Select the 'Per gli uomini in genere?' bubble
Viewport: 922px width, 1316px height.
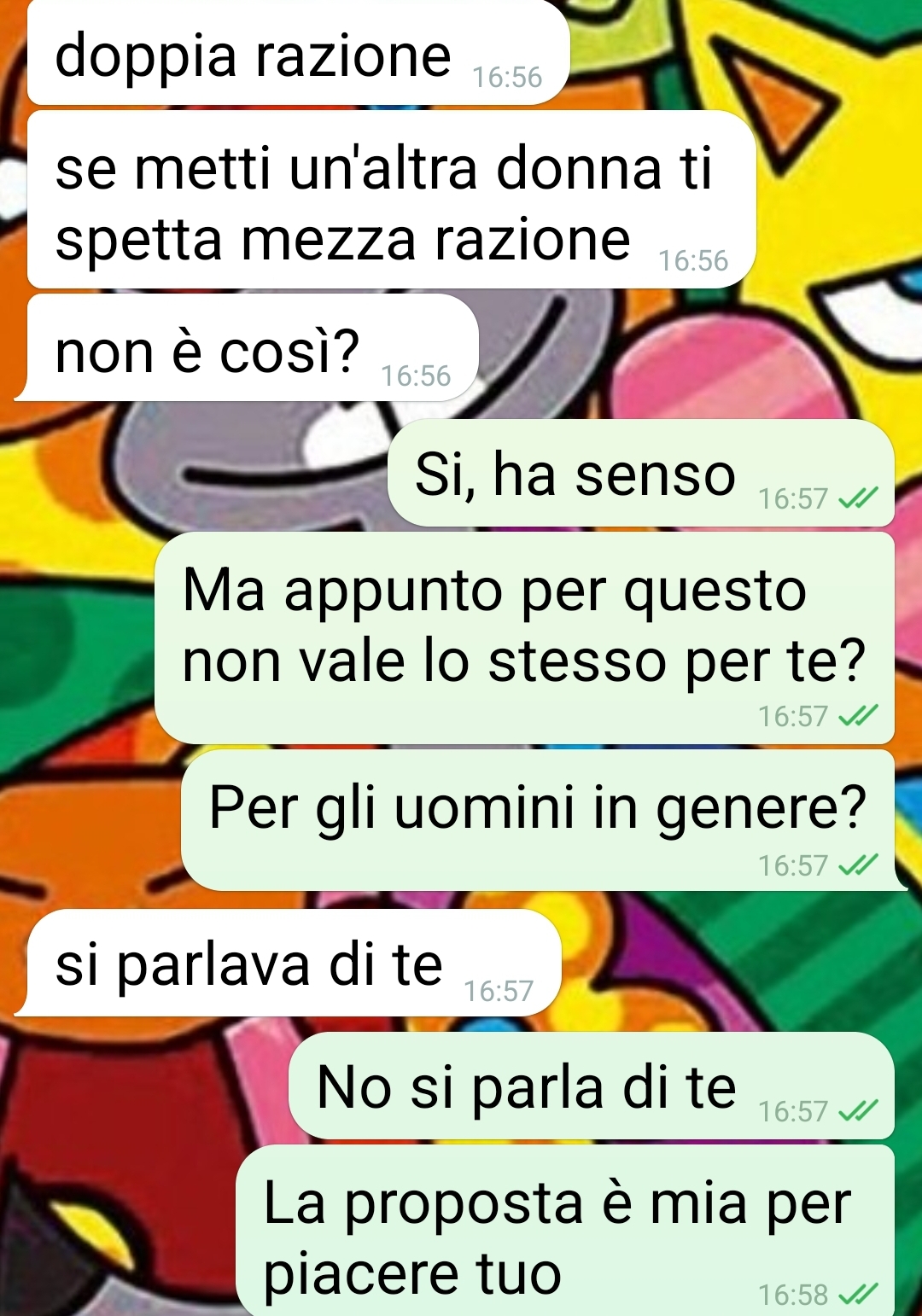coord(540,820)
